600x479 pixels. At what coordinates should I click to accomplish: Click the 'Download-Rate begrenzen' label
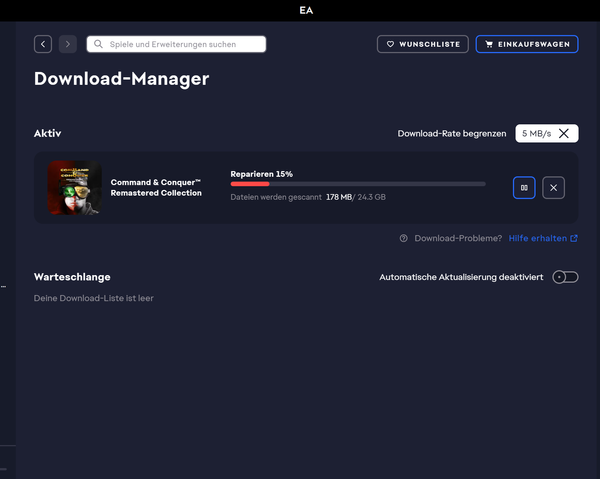(x=452, y=134)
